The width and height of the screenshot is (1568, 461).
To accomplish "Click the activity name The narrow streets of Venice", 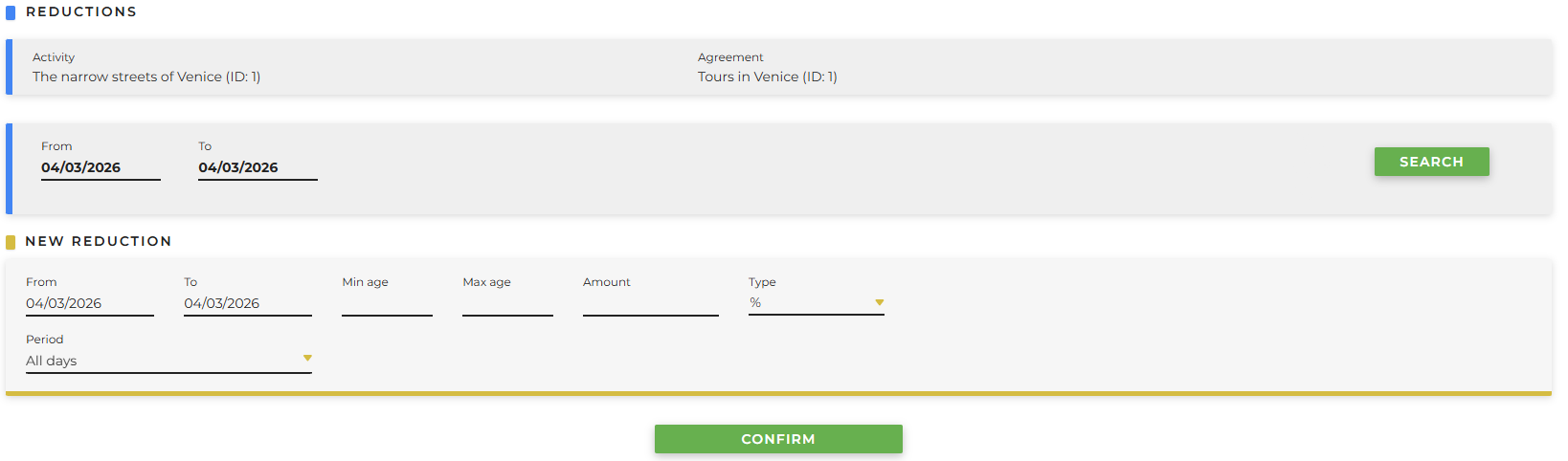I will [146, 77].
